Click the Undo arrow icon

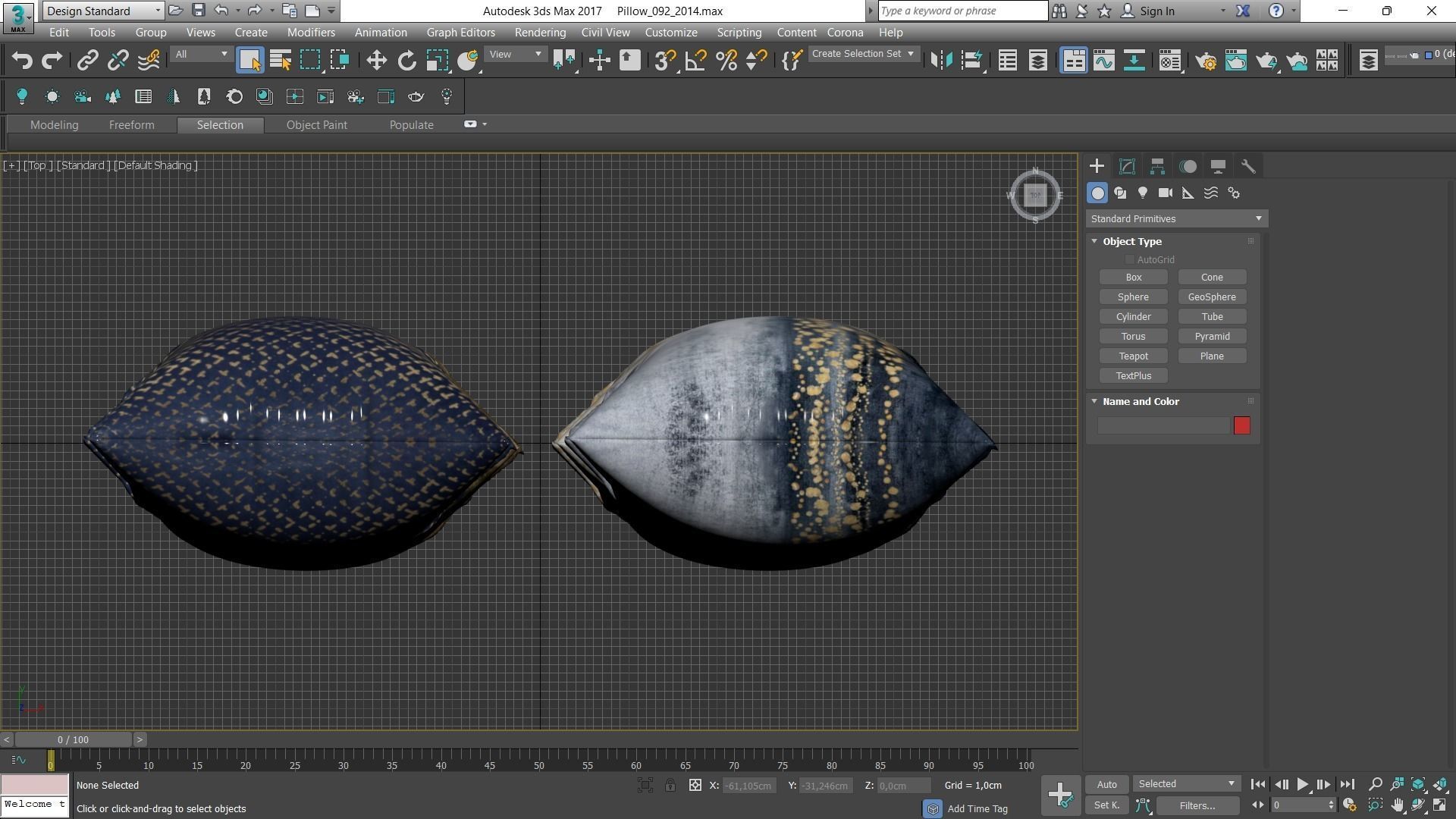(x=21, y=61)
